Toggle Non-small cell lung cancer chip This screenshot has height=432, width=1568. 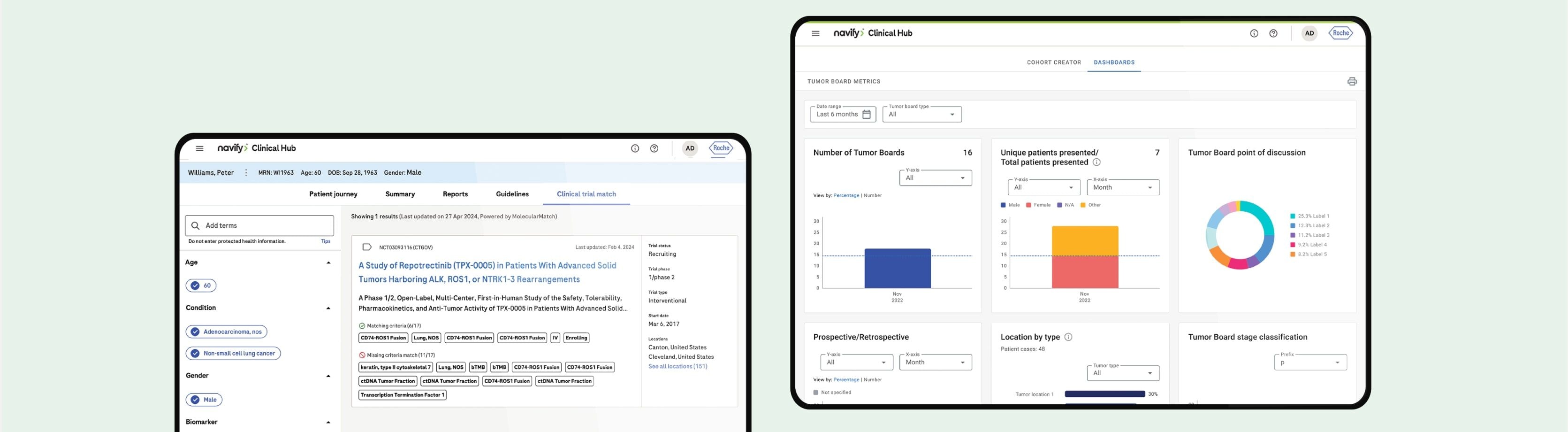pyautogui.click(x=233, y=354)
